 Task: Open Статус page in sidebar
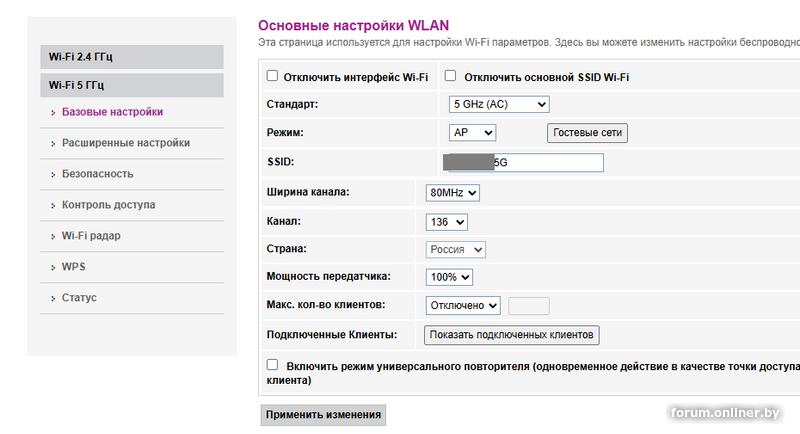point(79,298)
